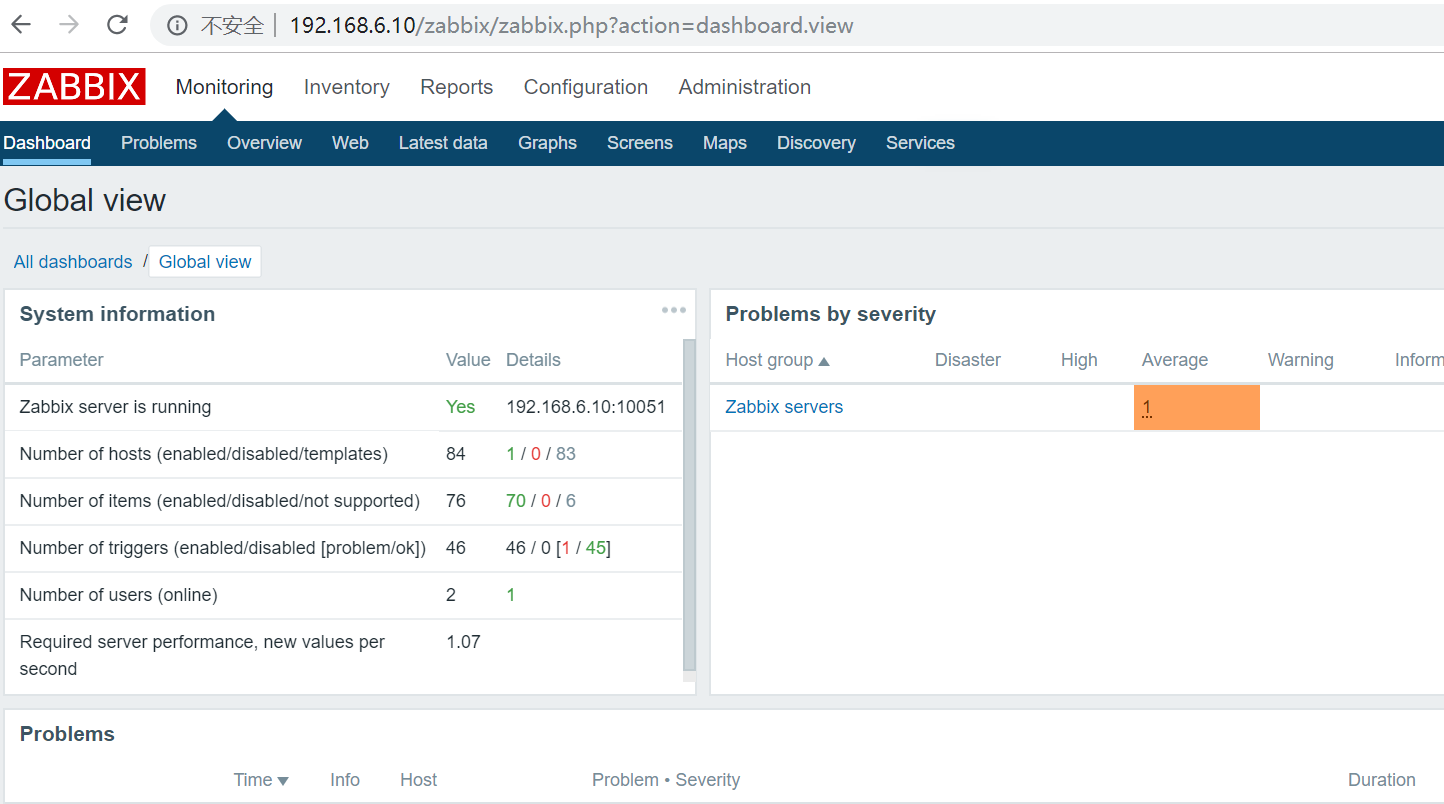
Task: Click the browser back arrow
Action: [21, 25]
